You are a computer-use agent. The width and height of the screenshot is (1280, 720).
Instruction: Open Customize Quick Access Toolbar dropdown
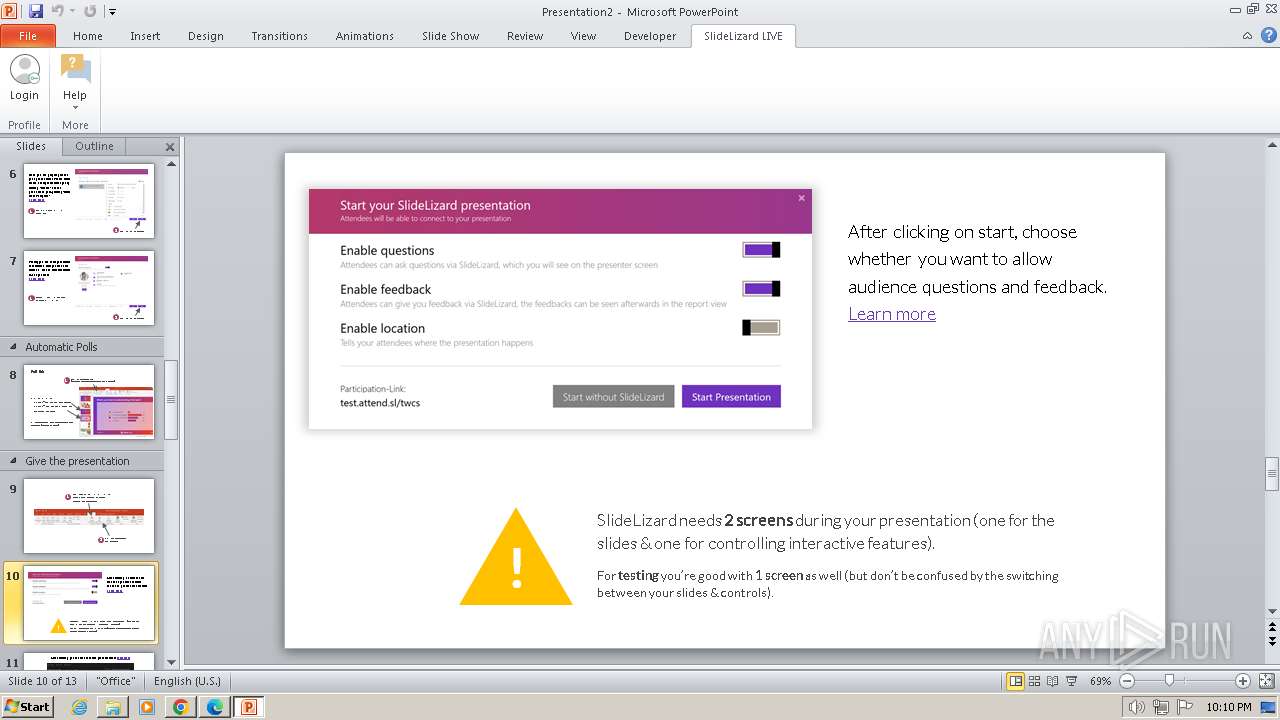112,12
